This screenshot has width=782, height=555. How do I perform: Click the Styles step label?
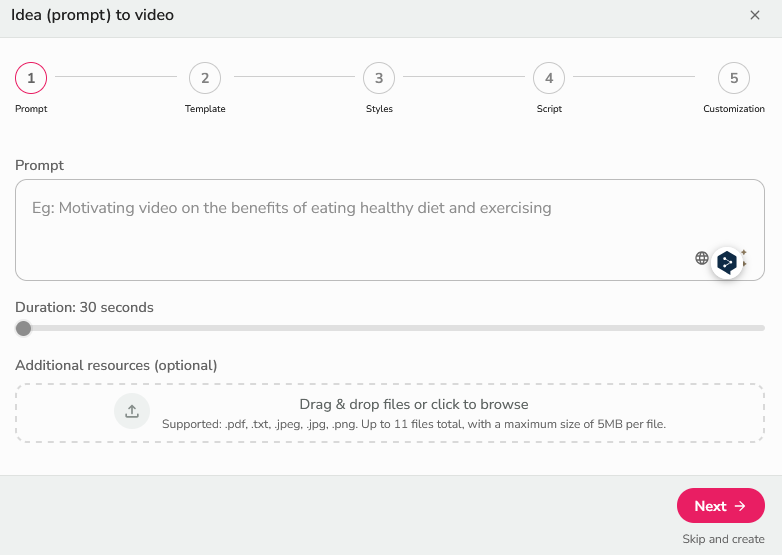pos(379,109)
